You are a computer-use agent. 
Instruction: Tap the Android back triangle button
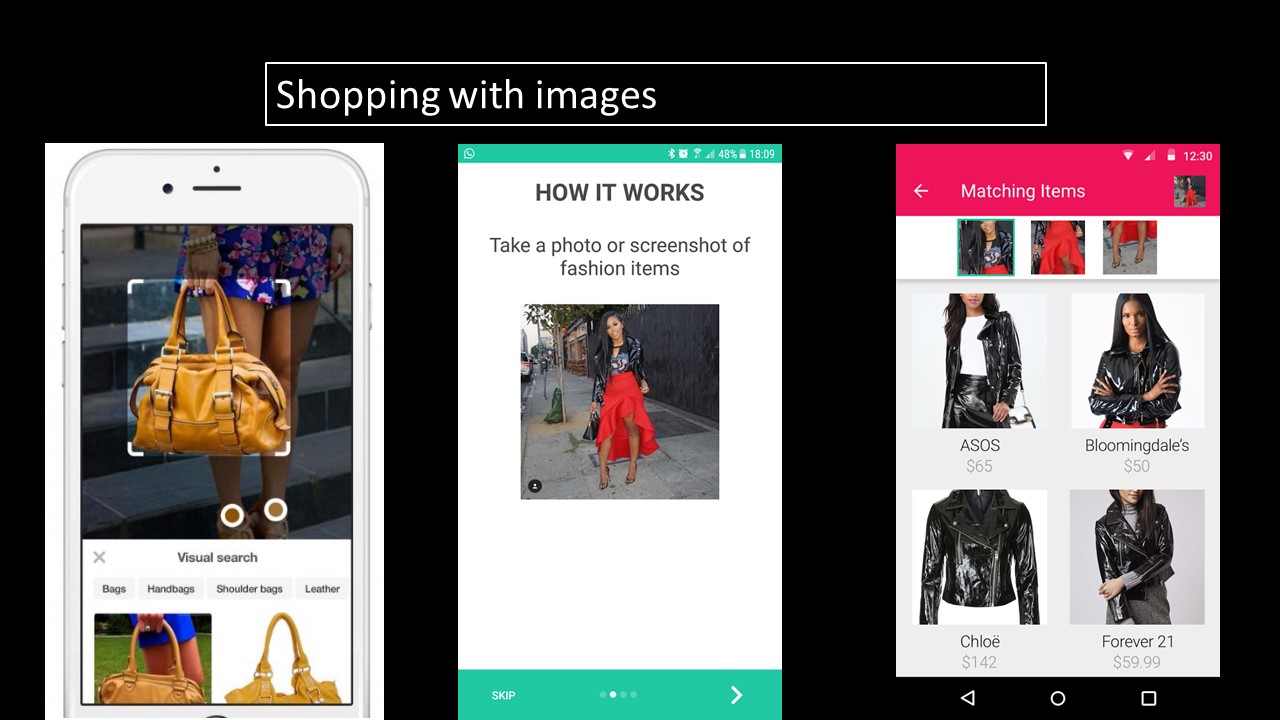click(x=967, y=698)
